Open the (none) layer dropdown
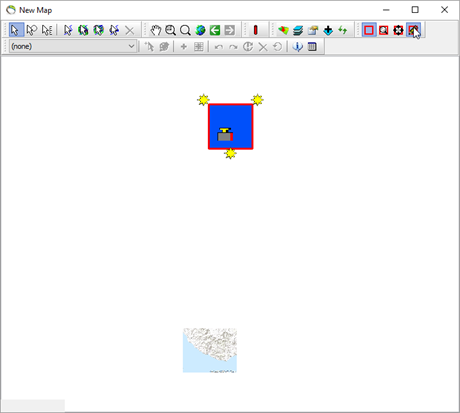The width and height of the screenshot is (460, 413). (73, 46)
